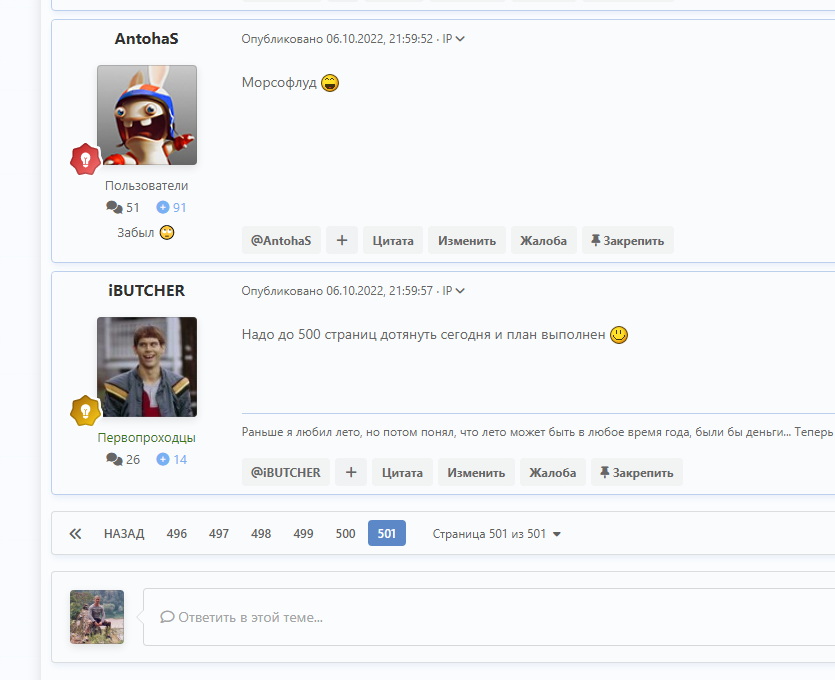This screenshot has height=680, width=835.
Task: Mention user with @AntohaS button
Action: (281, 240)
